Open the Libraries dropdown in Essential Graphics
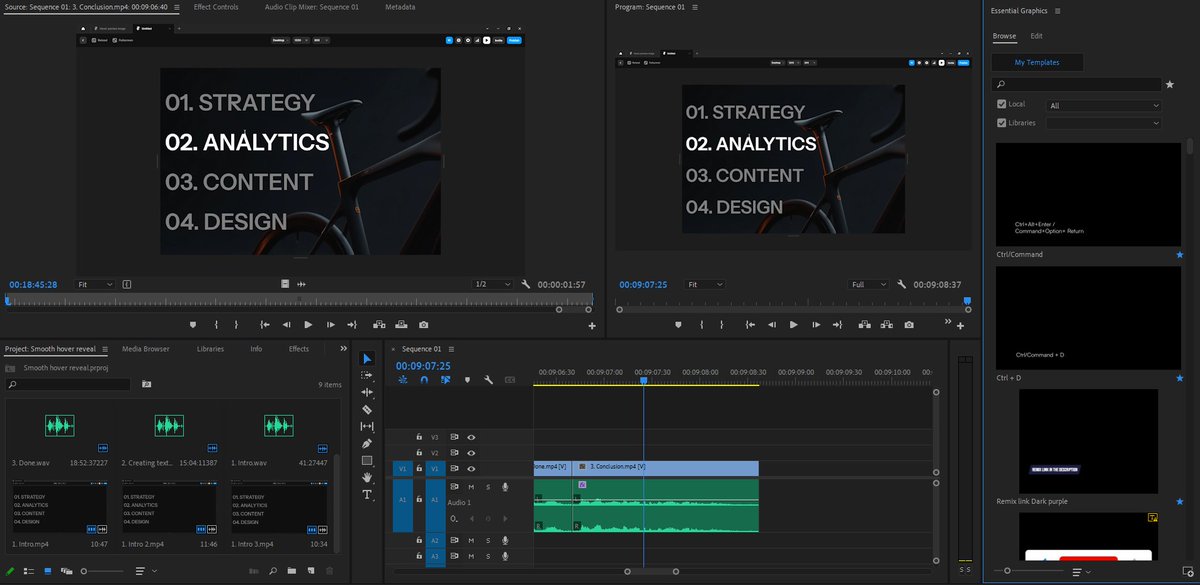This screenshot has width=1200, height=585. pos(1104,123)
